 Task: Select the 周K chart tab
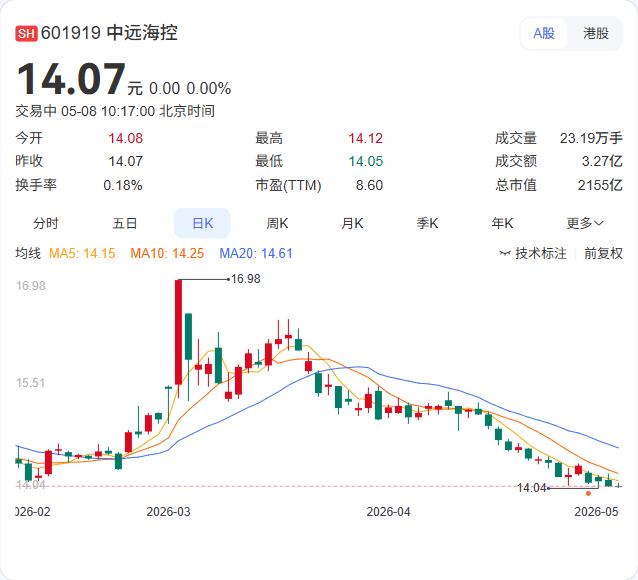(277, 223)
